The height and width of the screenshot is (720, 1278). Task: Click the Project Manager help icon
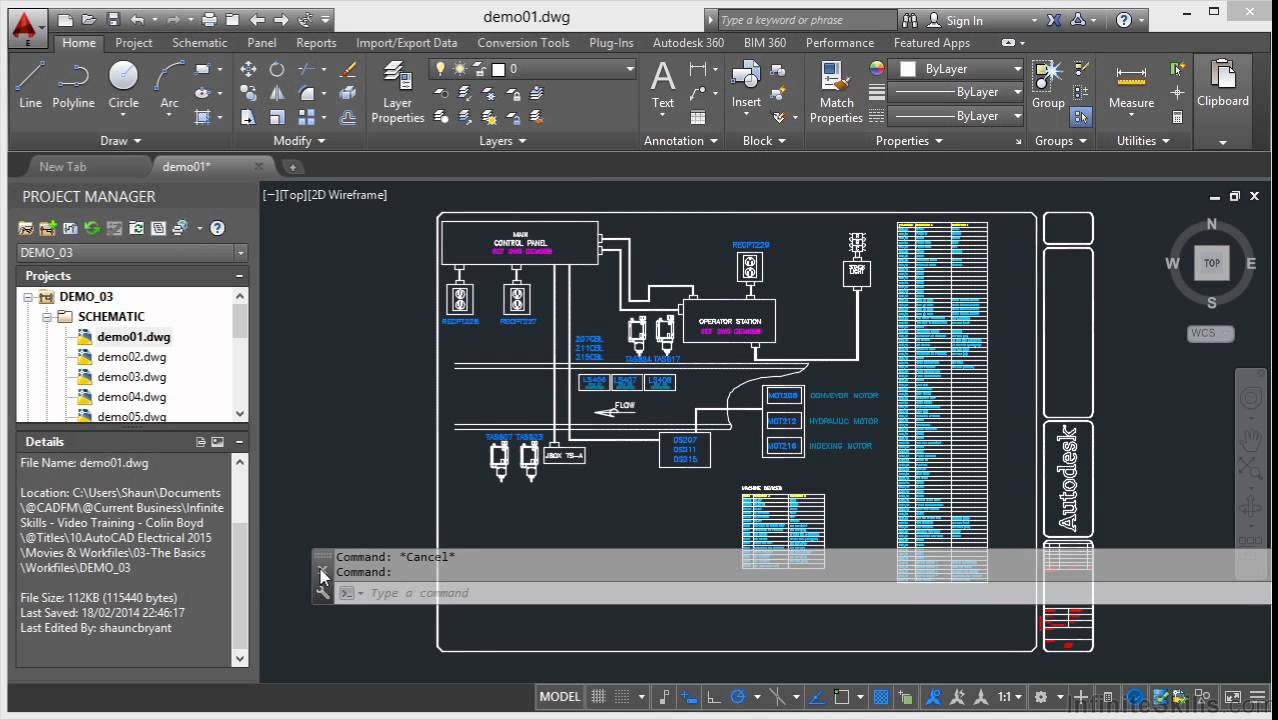point(217,228)
